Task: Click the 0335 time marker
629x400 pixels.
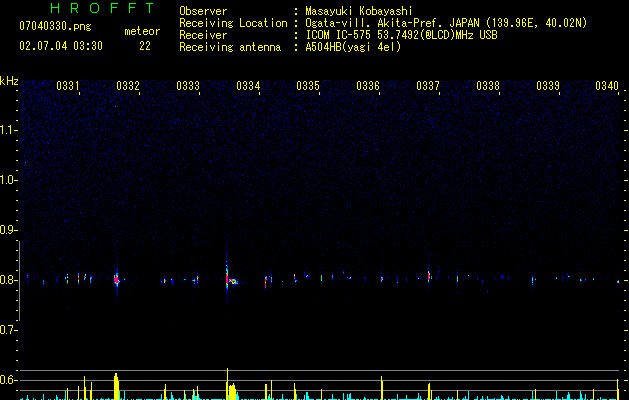Action: pos(308,86)
